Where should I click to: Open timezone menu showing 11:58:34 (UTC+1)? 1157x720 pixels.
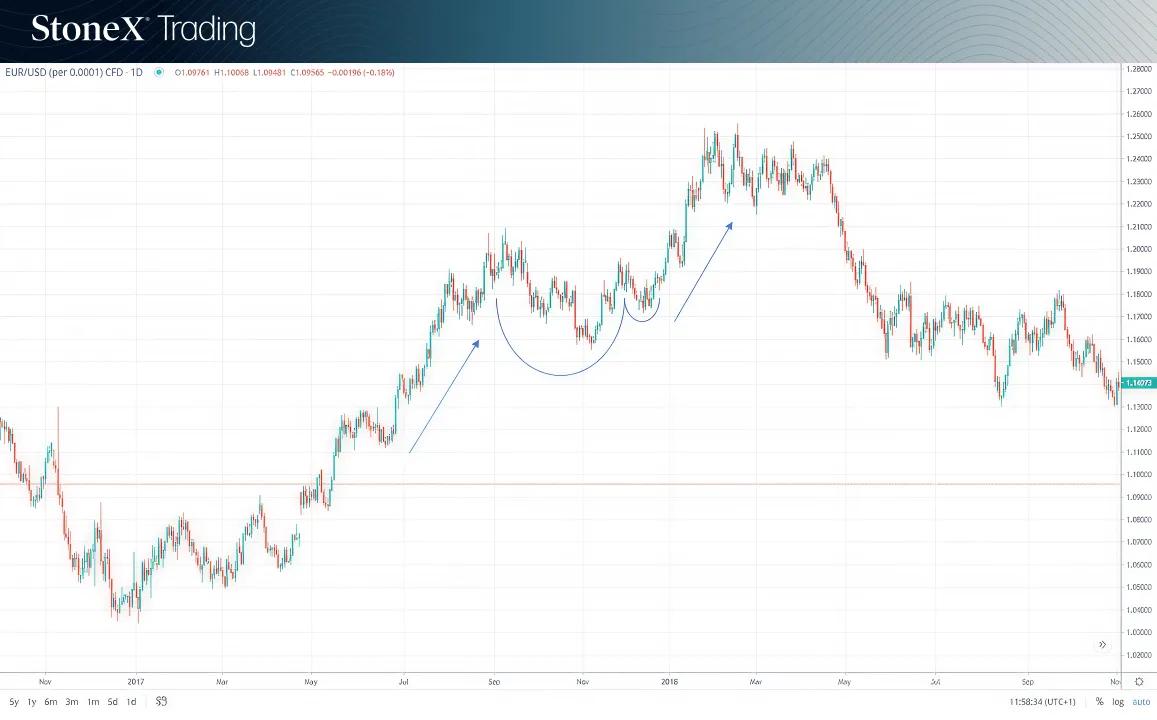(1042, 702)
